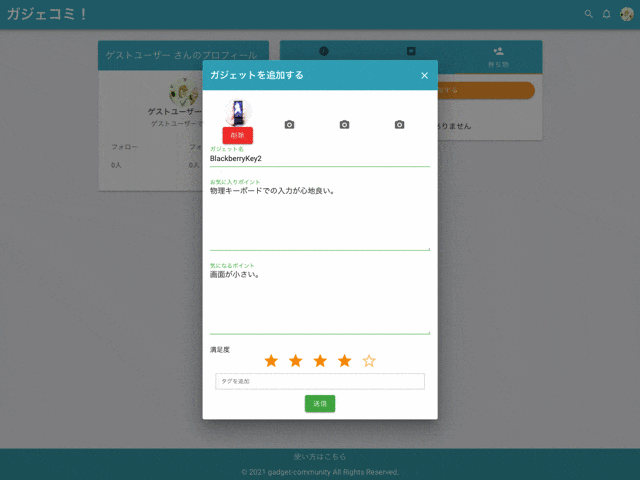Click the ガジェコミ！ site logo
The image size is (640, 480).
[x=47, y=14]
